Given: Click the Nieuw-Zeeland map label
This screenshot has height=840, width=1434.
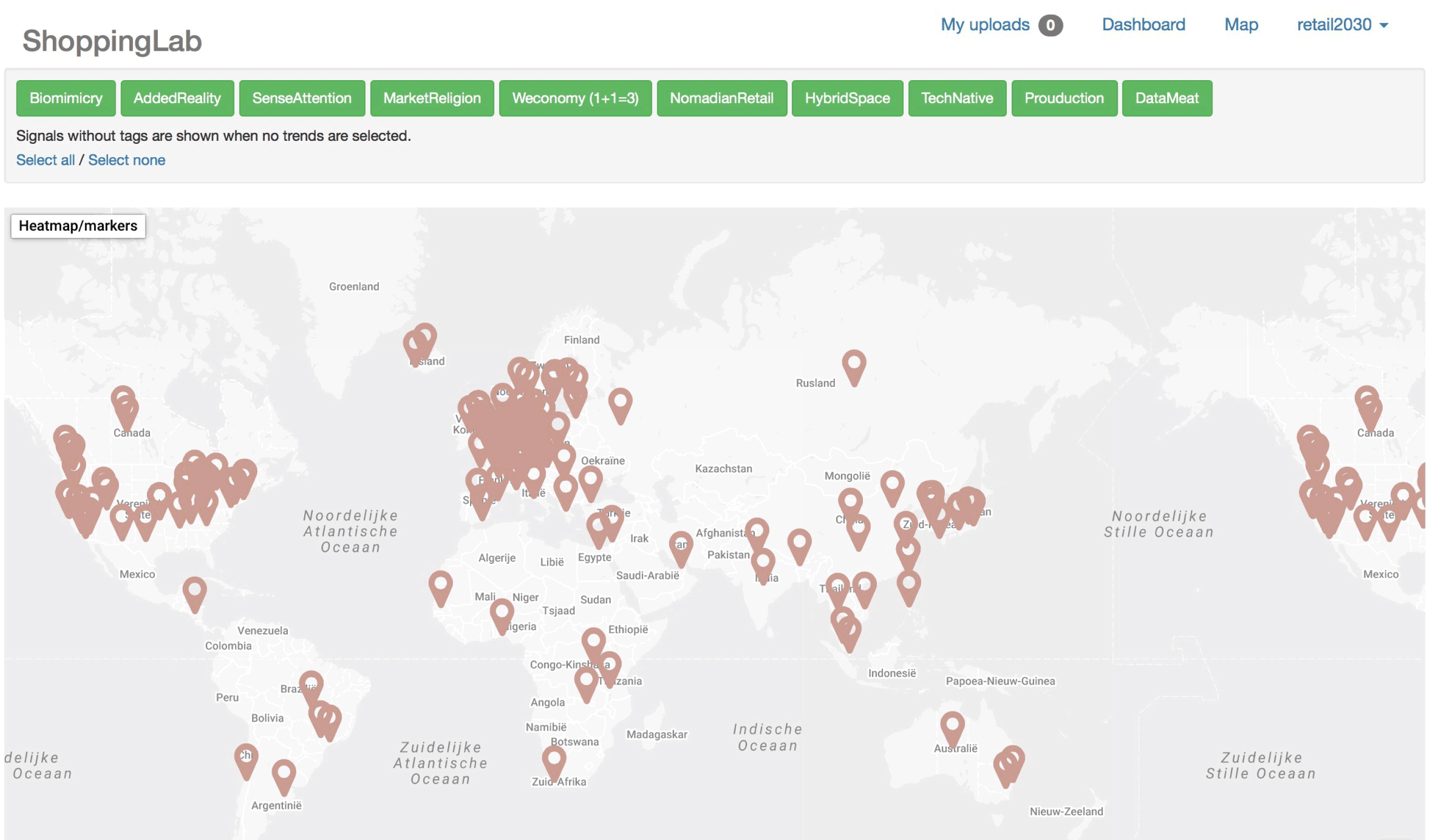Looking at the screenshot, I should [1067, 812].
